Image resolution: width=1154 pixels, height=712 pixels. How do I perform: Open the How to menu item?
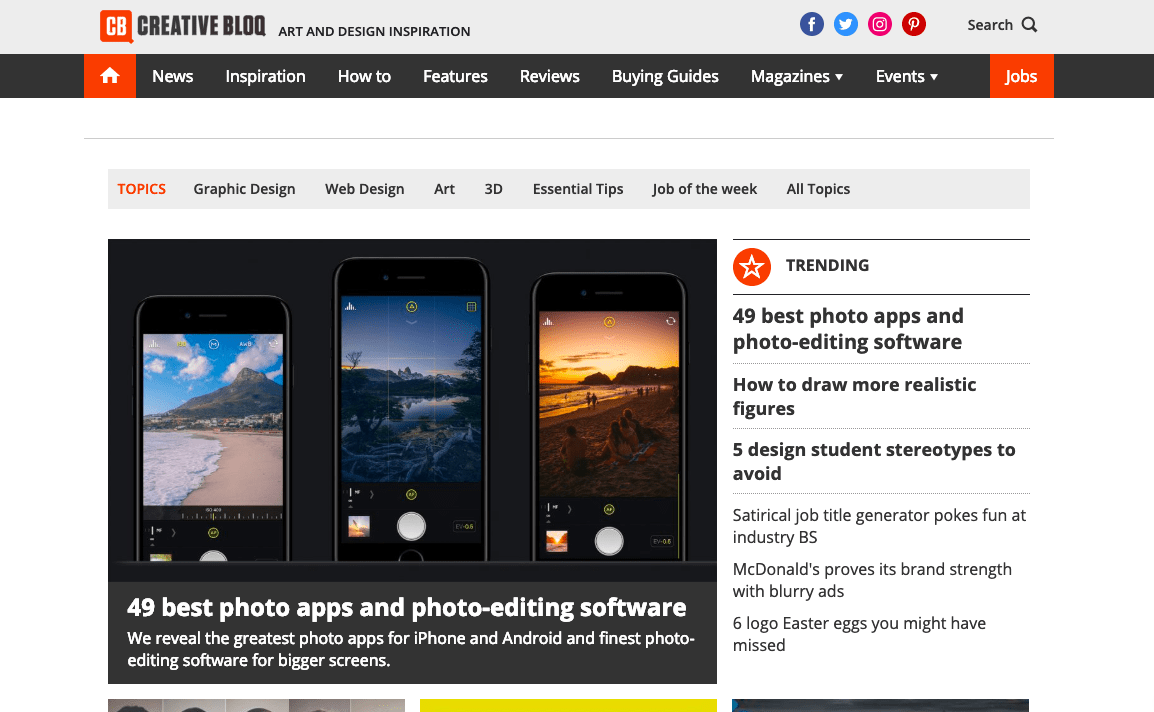(364, 77)
